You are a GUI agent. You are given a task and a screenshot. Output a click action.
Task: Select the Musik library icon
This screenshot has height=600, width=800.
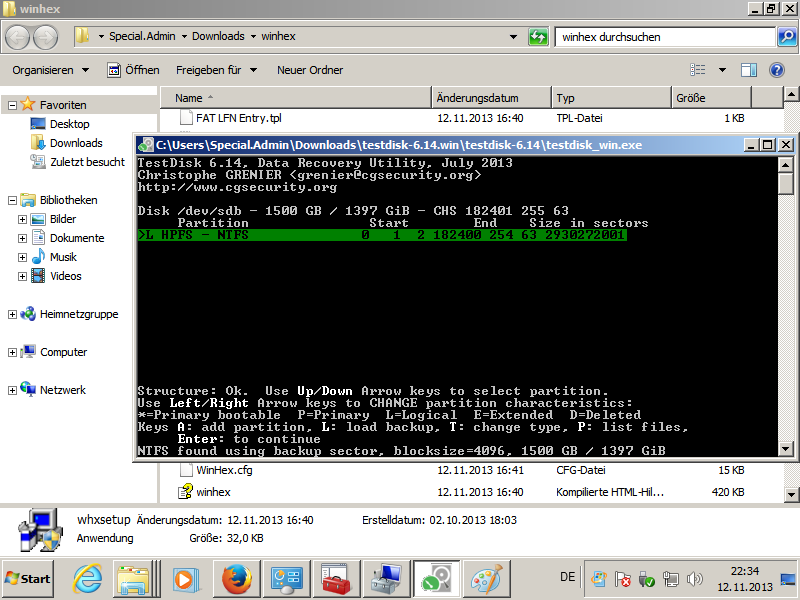click(38, 257)
